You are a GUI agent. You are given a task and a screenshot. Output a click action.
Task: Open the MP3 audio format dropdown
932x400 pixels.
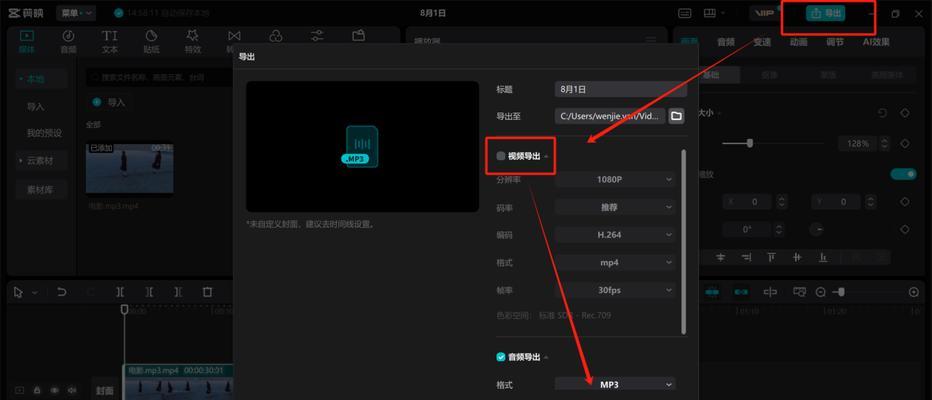coord(615,385)
